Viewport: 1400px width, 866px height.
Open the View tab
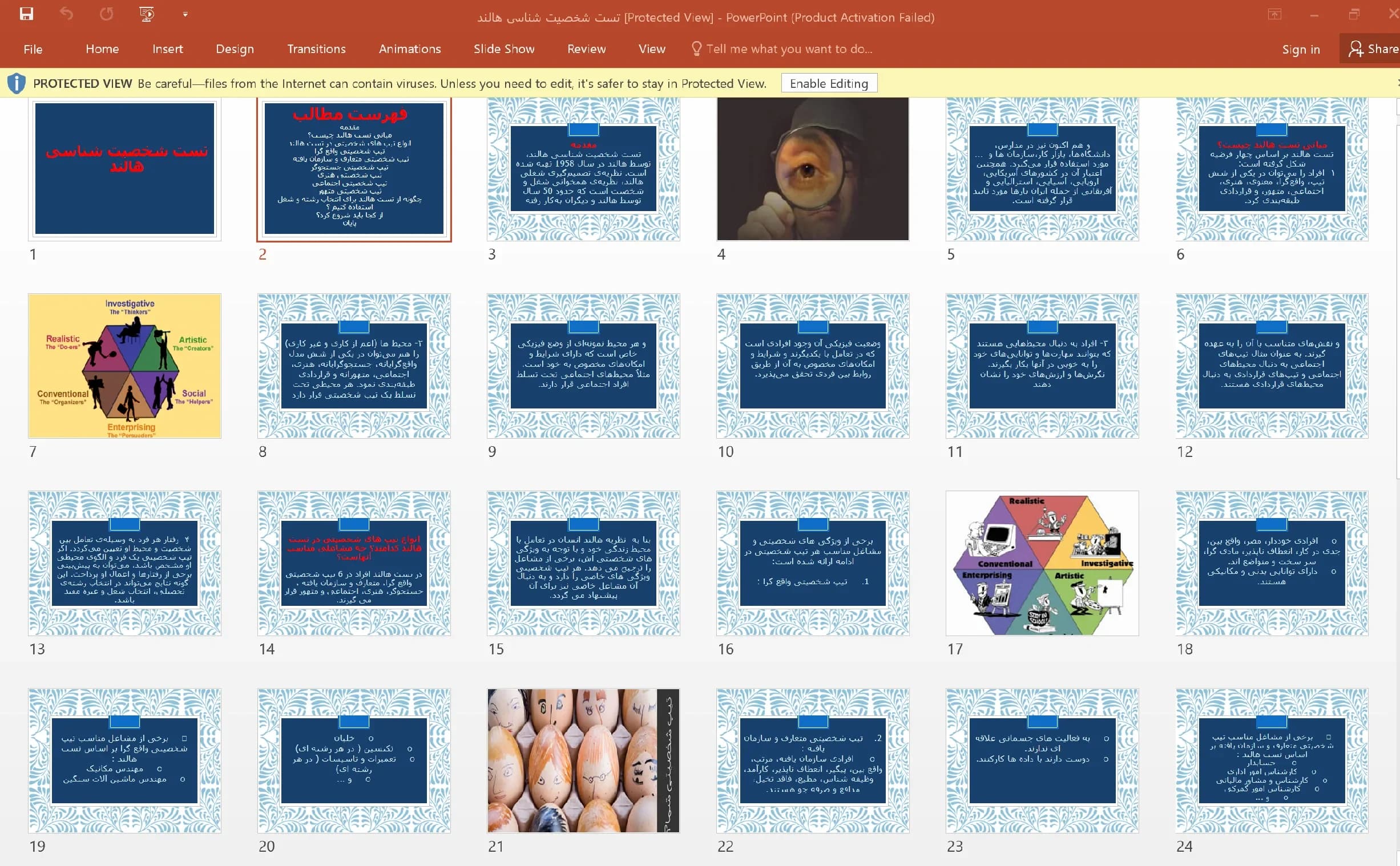point(652,49)
